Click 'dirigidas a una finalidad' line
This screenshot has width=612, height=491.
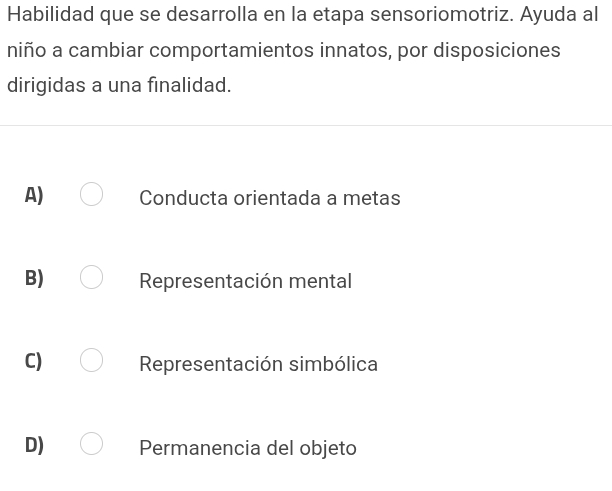coord(119,85)
